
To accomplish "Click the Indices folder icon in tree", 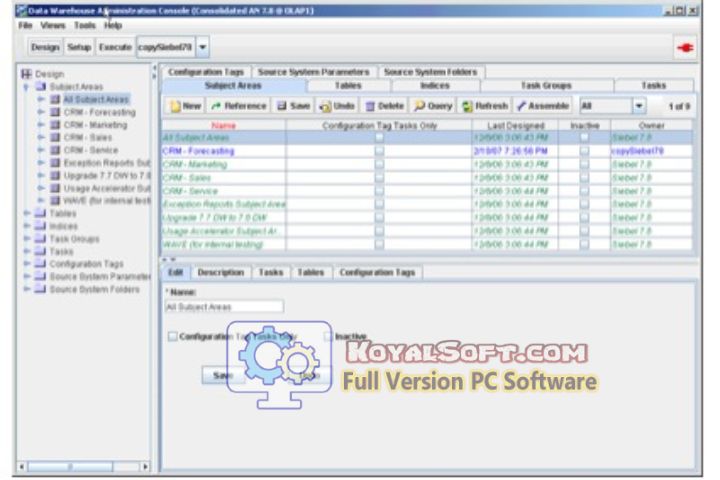I will click(x=40, y=226).
